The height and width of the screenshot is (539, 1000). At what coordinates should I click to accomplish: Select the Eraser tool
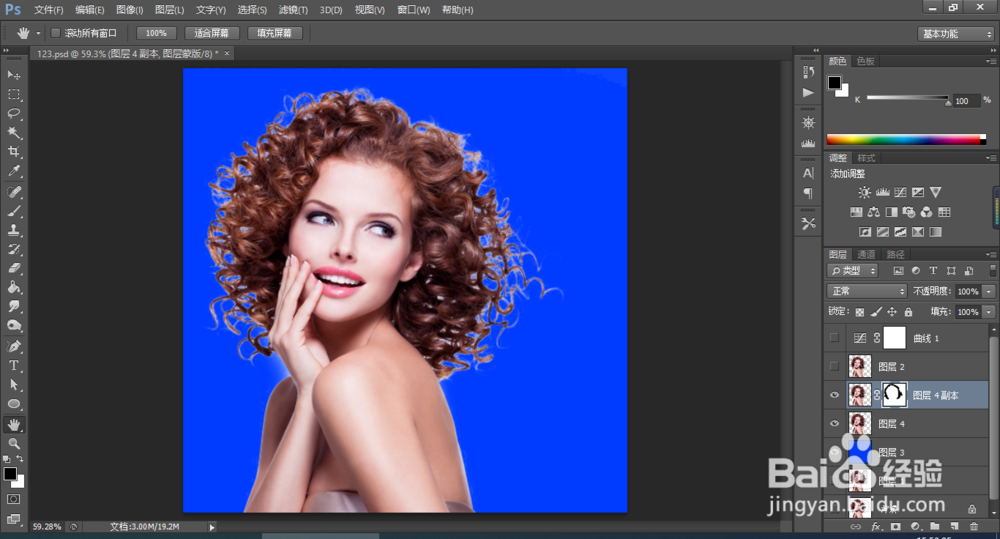13,269
